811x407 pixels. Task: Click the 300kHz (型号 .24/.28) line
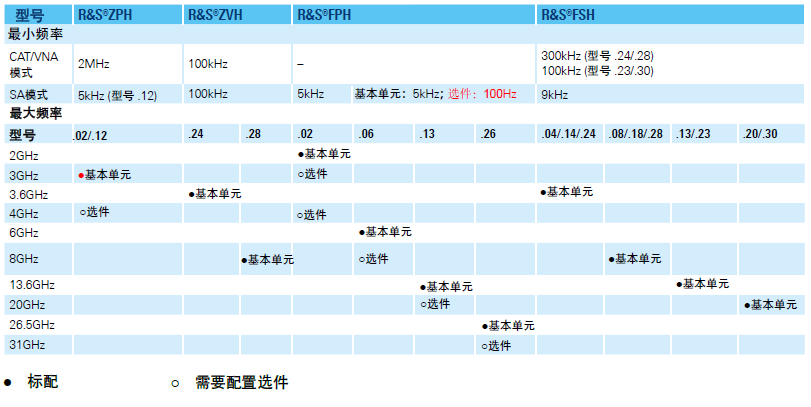click(x=597, y=56)
